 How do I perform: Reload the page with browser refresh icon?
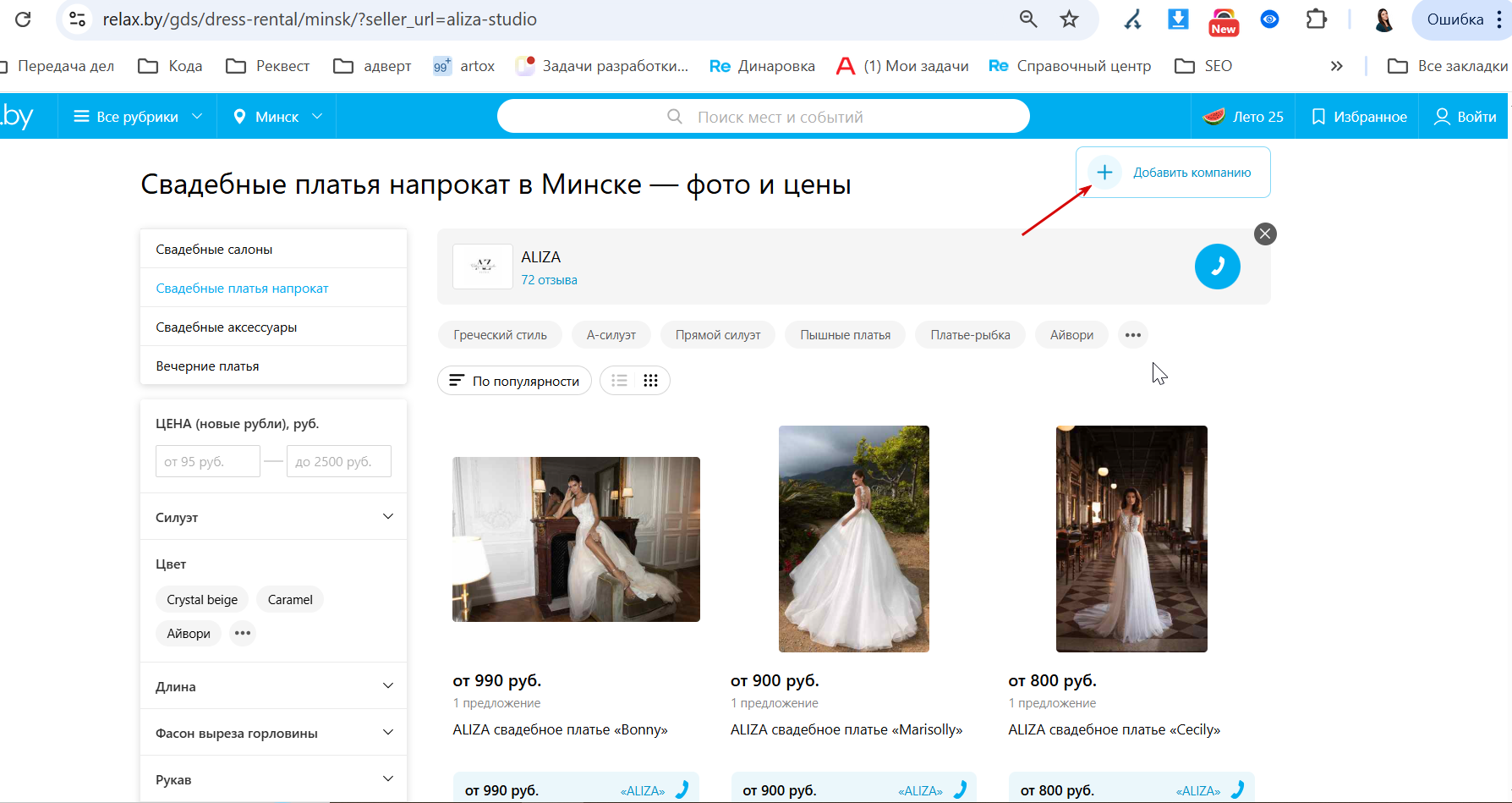(x=23, y=19)
